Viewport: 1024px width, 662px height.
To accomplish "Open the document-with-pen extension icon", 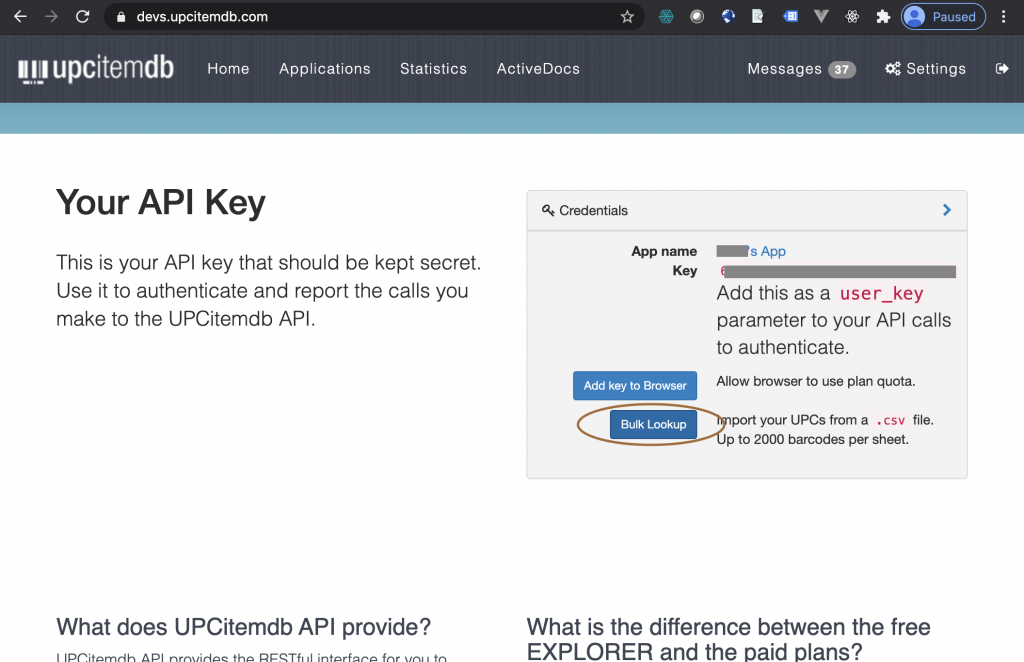I will (x=758, y=17).
